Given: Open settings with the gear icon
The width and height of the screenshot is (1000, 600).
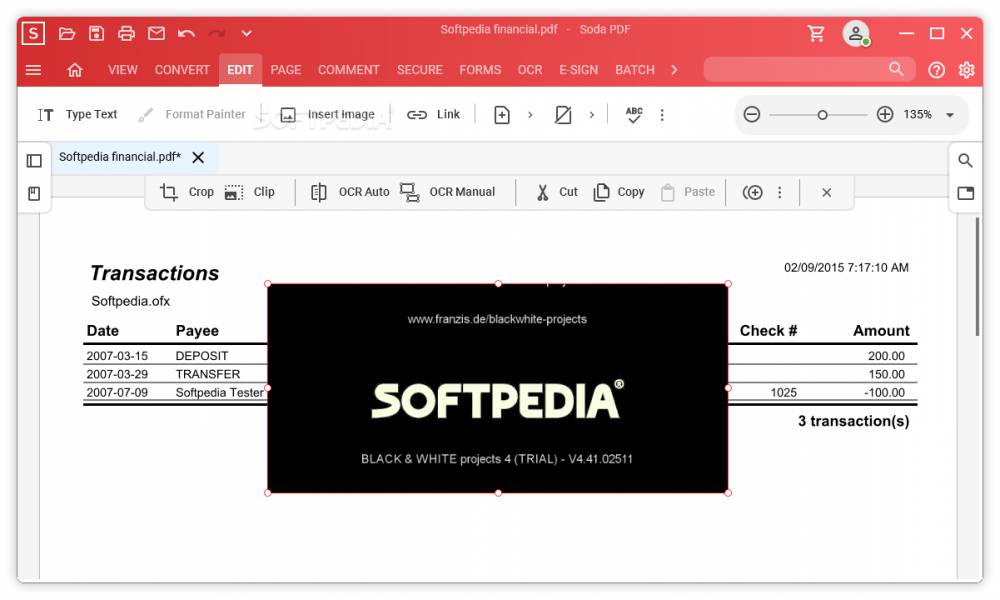Looking at the screenshot, I should (x=966, y=70).
